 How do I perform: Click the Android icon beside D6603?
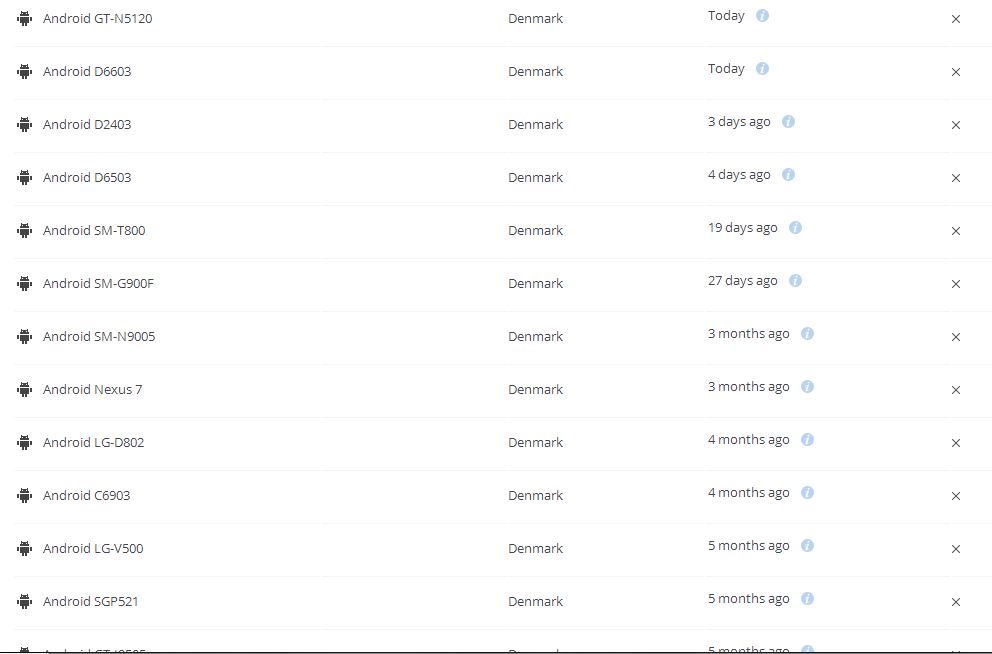(25, 71)
